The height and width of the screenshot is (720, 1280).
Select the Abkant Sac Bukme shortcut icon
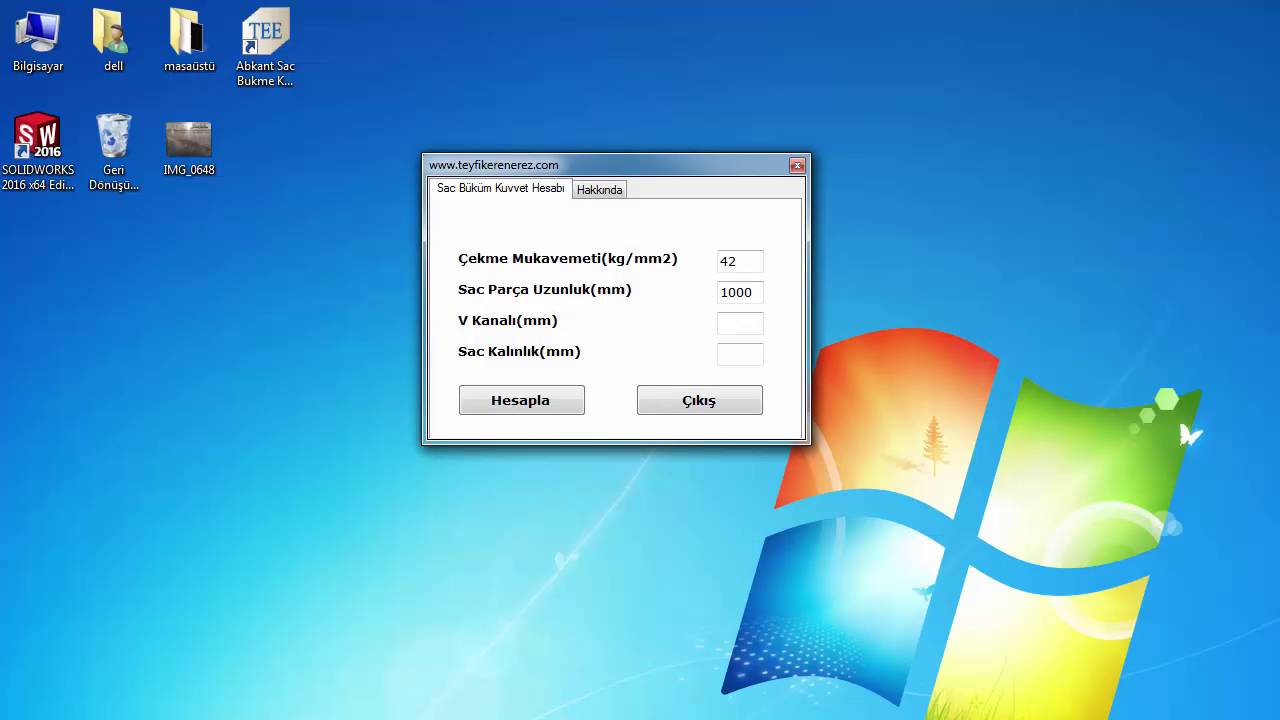click(265, 47)
